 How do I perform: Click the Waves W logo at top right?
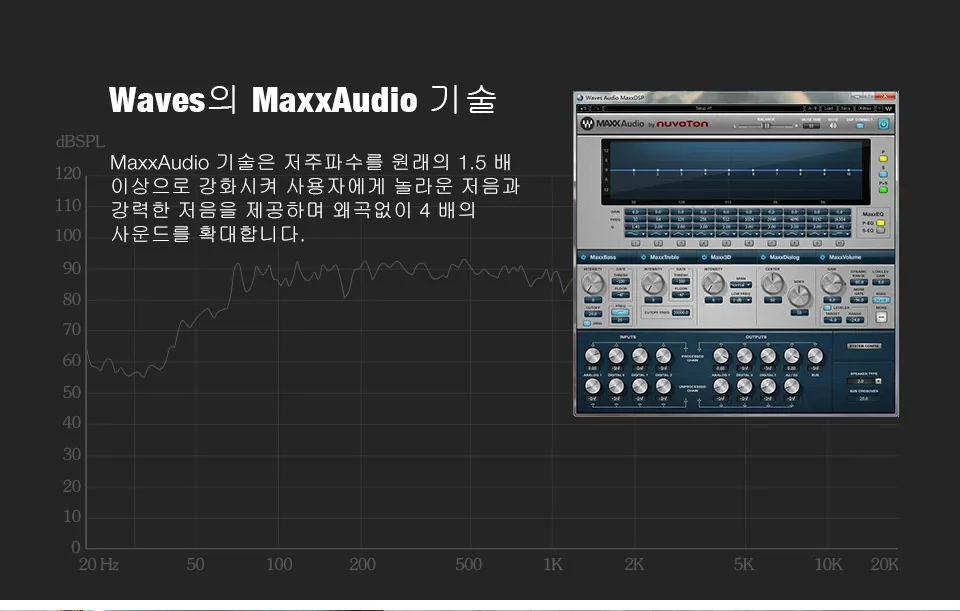point(888,108)
